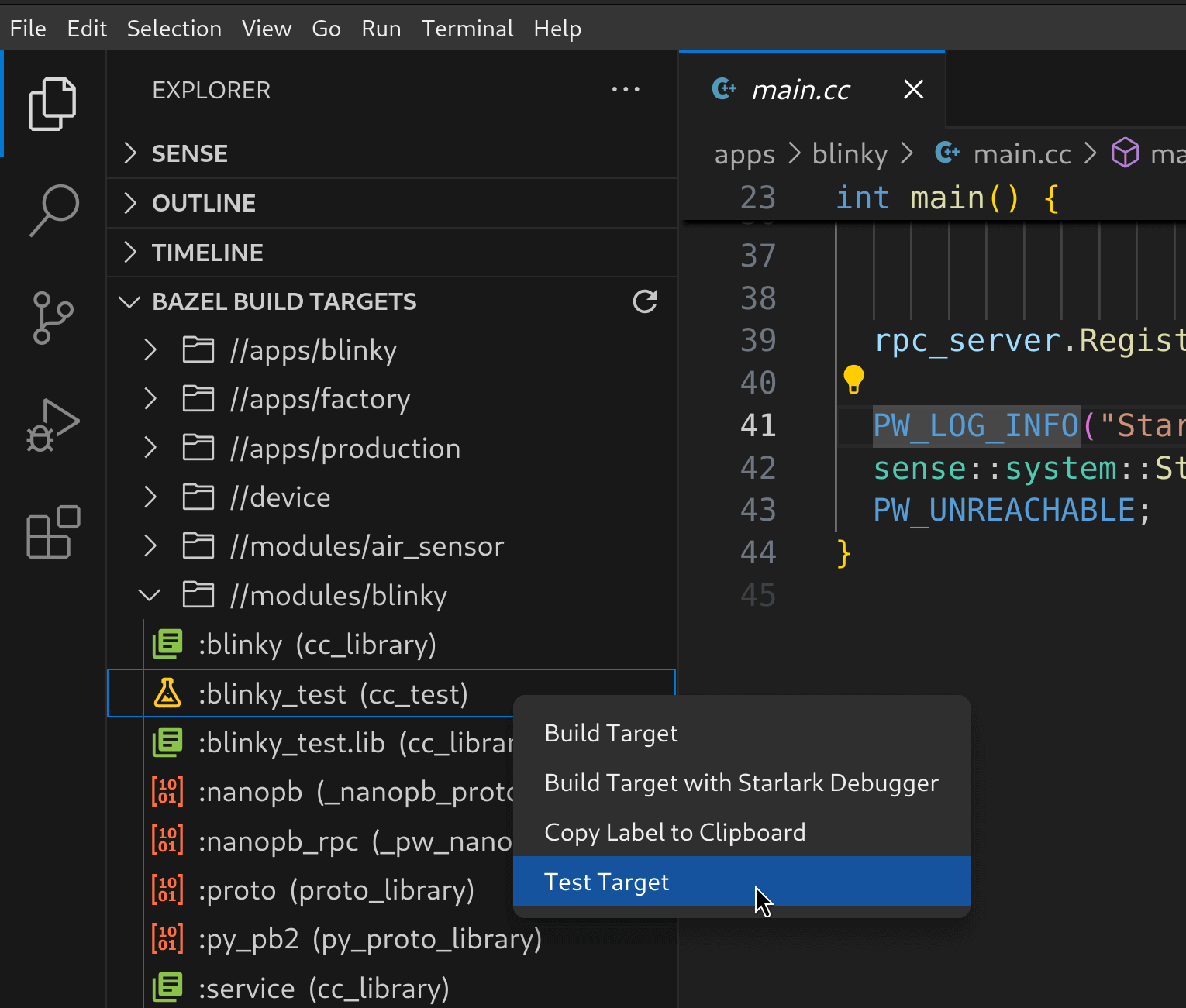Click the binary icon of :nanopb
The height and width of the screenshot is (1008, 1186).
(x=167, y=792)
